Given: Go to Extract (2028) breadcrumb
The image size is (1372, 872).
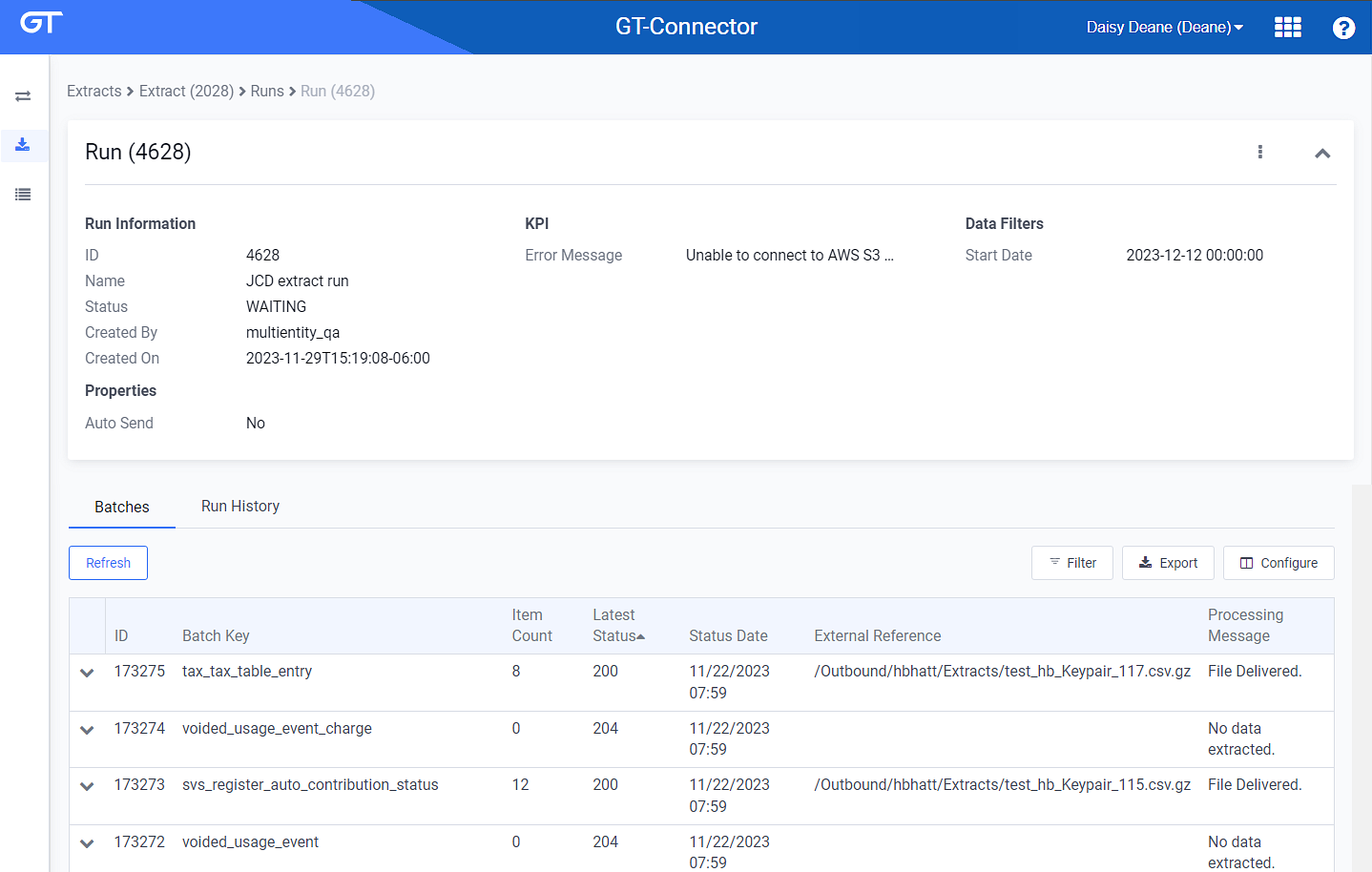Looking at the screenshot, I should click(x=186, y=91).
